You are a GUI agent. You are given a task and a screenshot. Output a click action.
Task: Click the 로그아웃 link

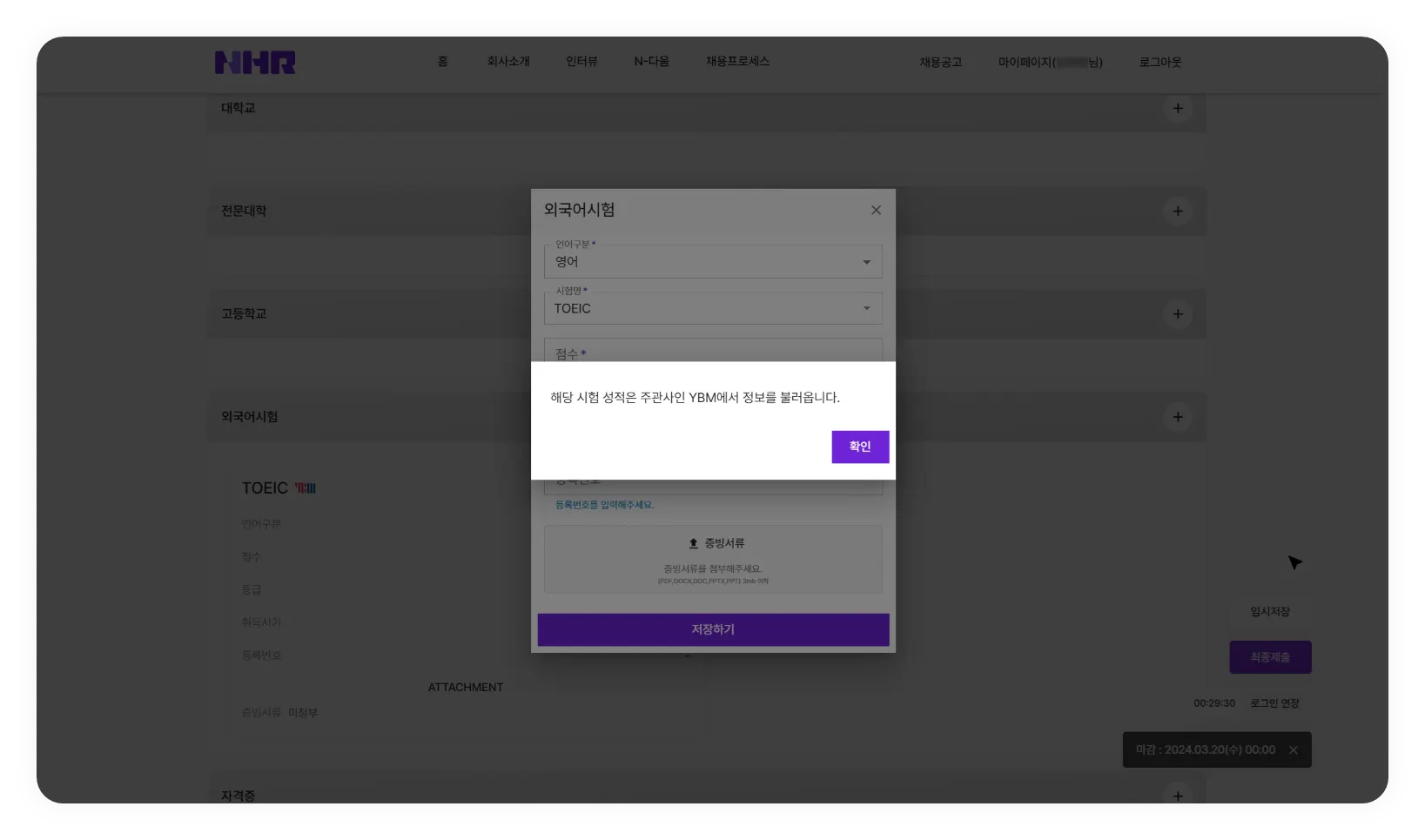[x=1160, y=62]
